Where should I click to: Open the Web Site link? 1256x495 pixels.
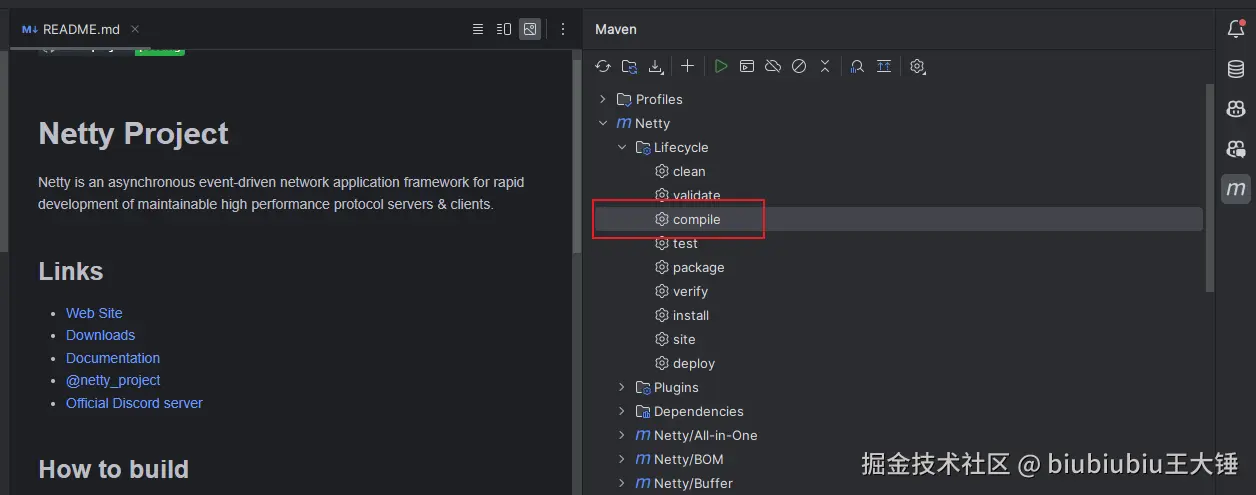tap(94, 313)
